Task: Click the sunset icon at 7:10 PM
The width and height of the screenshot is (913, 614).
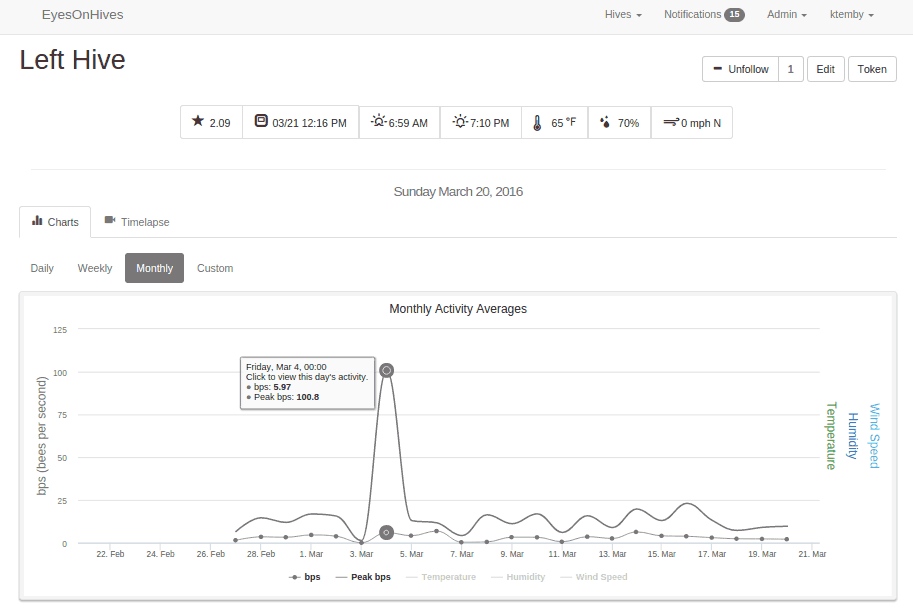Action: 460,121
